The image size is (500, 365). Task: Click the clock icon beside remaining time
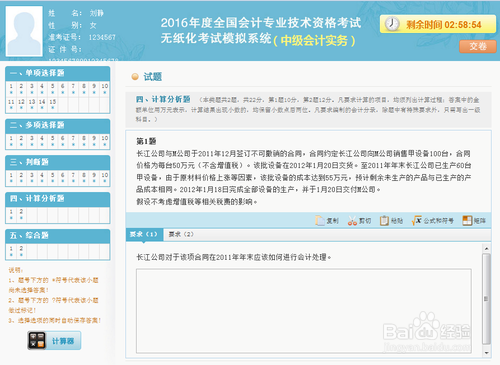coord(392,24)
